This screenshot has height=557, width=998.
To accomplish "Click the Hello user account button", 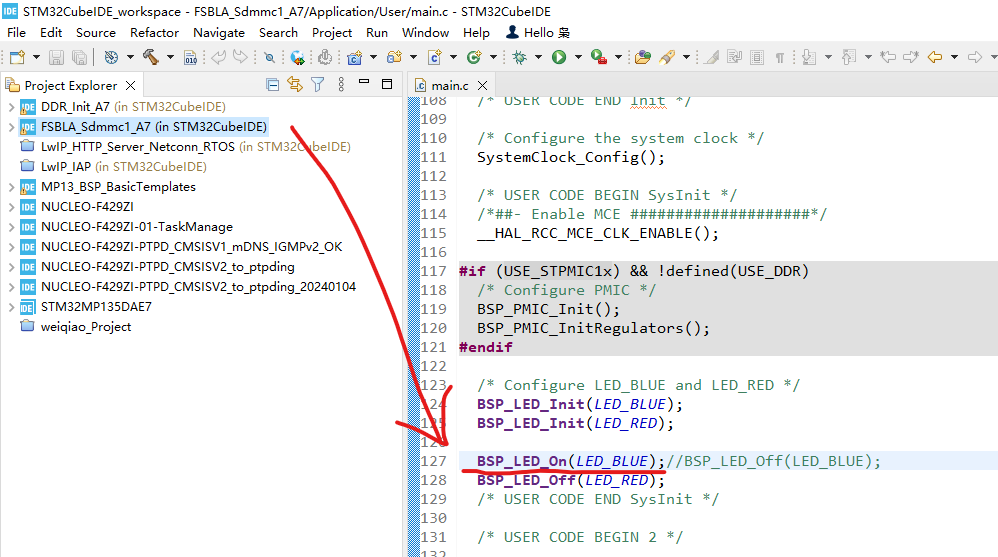I will (x=538, y=32).
